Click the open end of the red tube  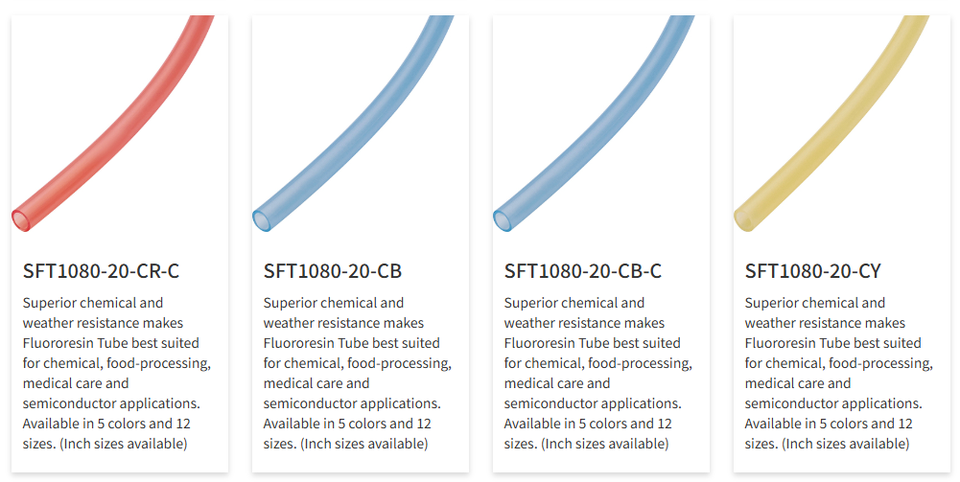tap(21, 217)
